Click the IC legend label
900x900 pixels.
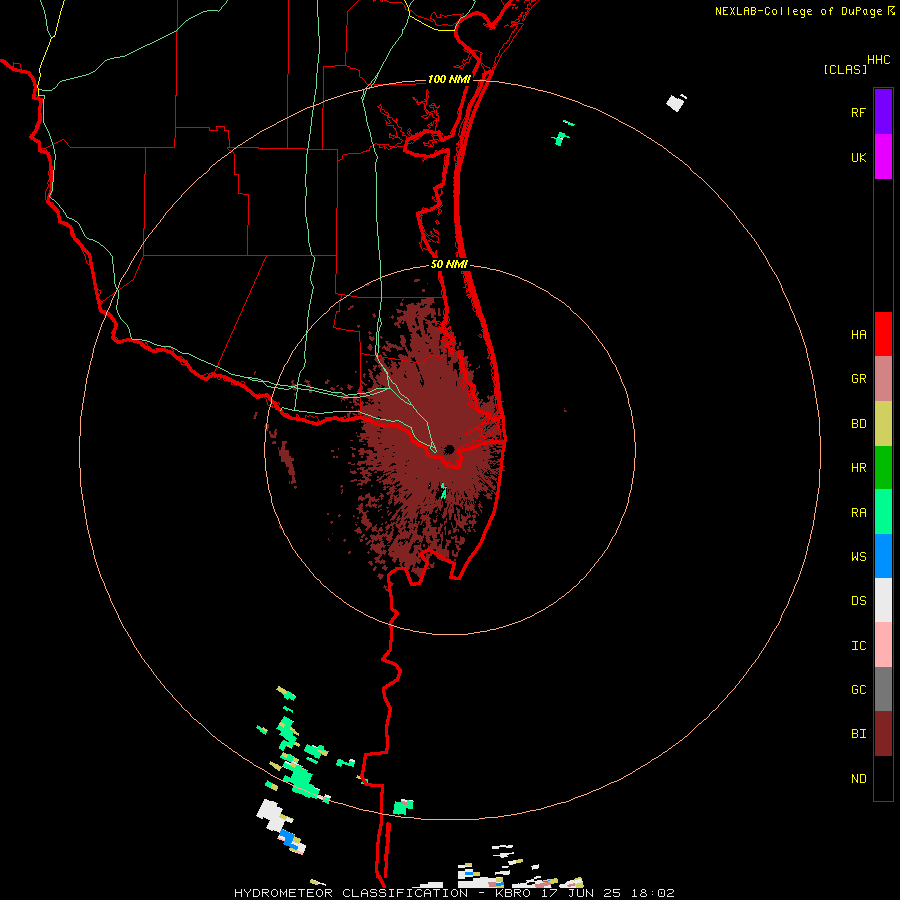click(858, 646)
